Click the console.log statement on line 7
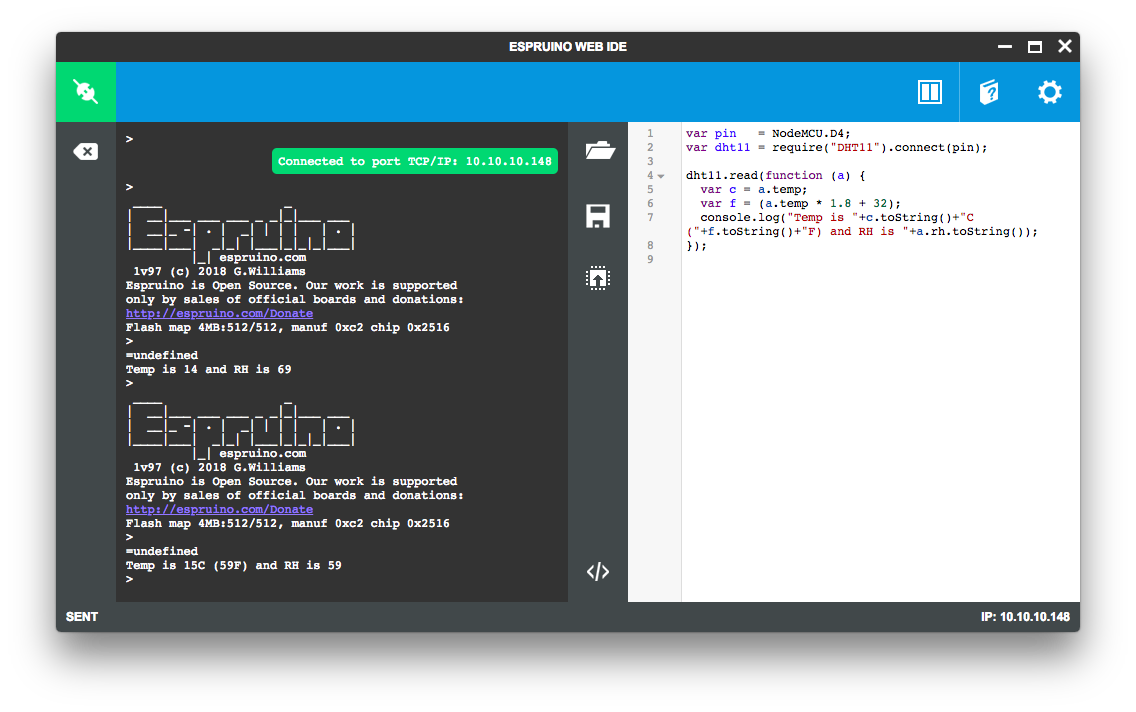1136x712 pixels. point(861,225)
